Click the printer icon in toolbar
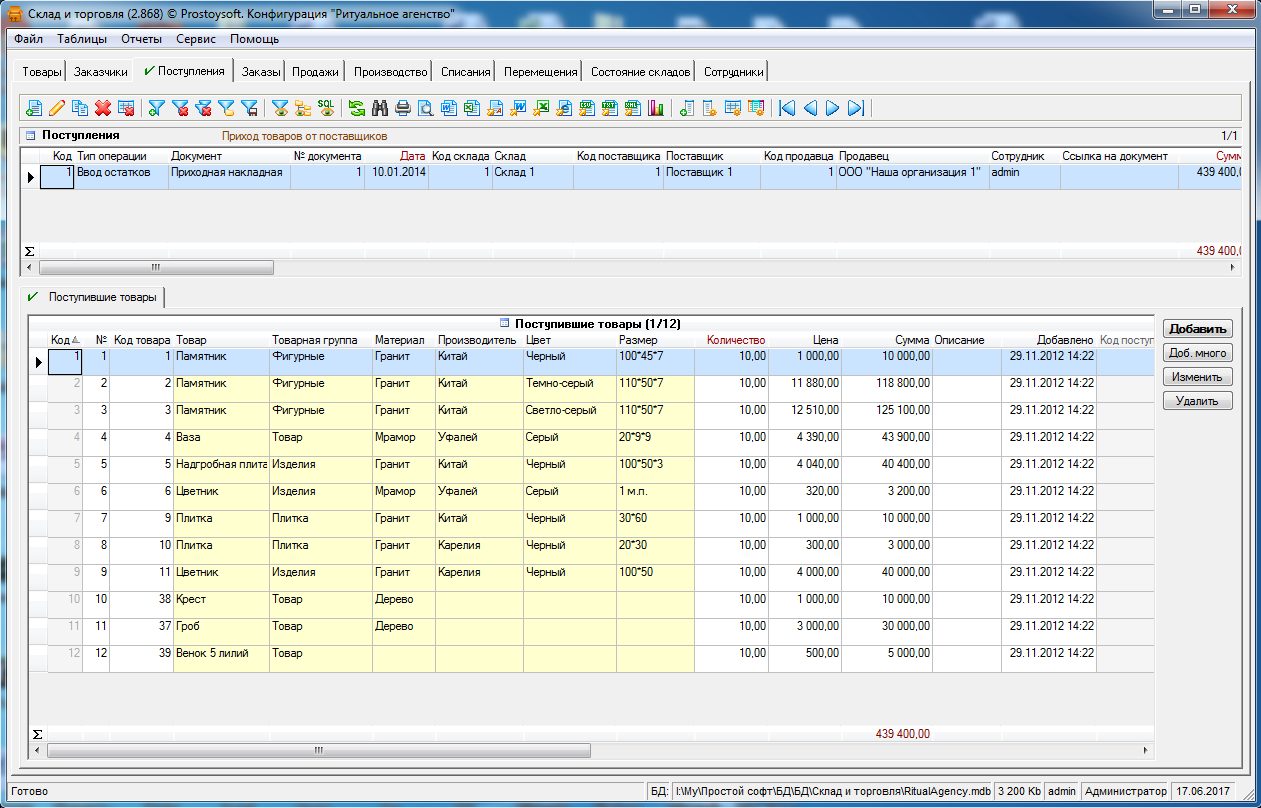This screenshot has width=1261, height=808. 403,108
